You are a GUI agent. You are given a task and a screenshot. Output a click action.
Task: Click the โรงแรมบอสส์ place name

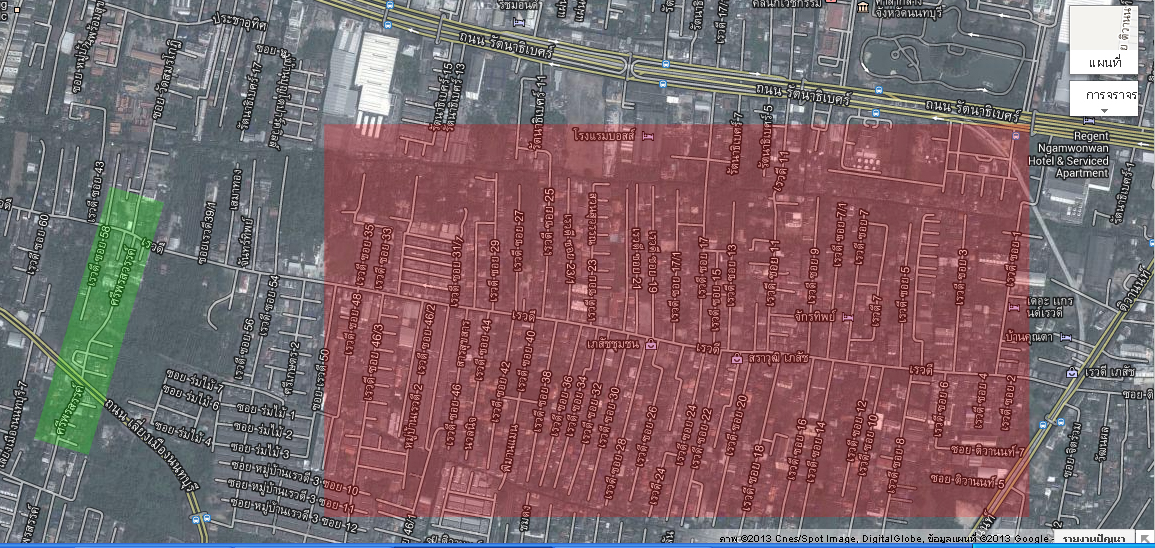(605, 138)
